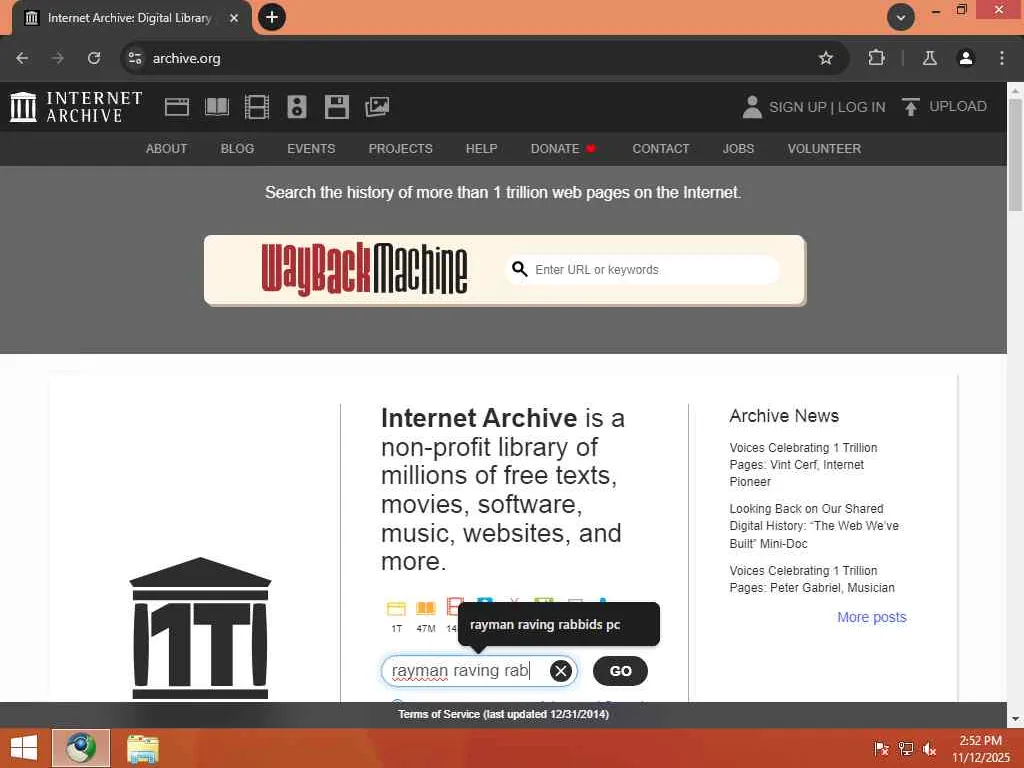Open the Terms of Service link

(x=504, y=714)
